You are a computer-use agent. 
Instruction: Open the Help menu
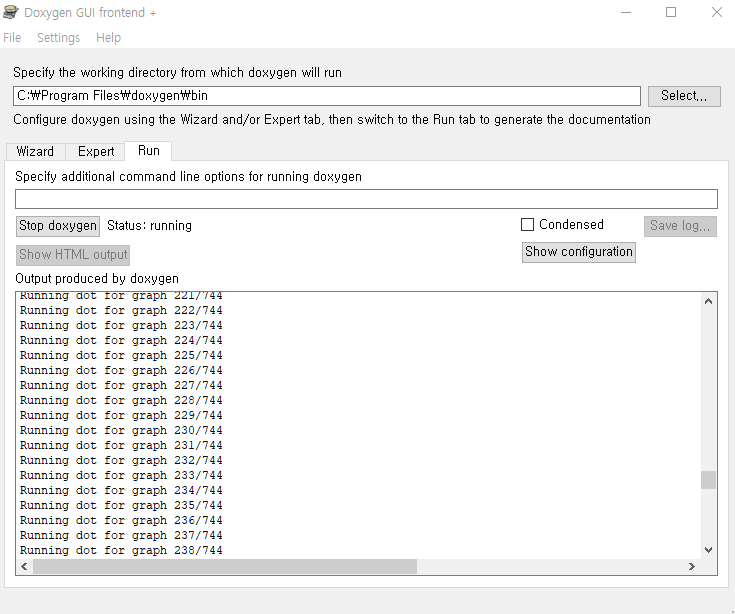pyautogui.click(x=108, y=37)
